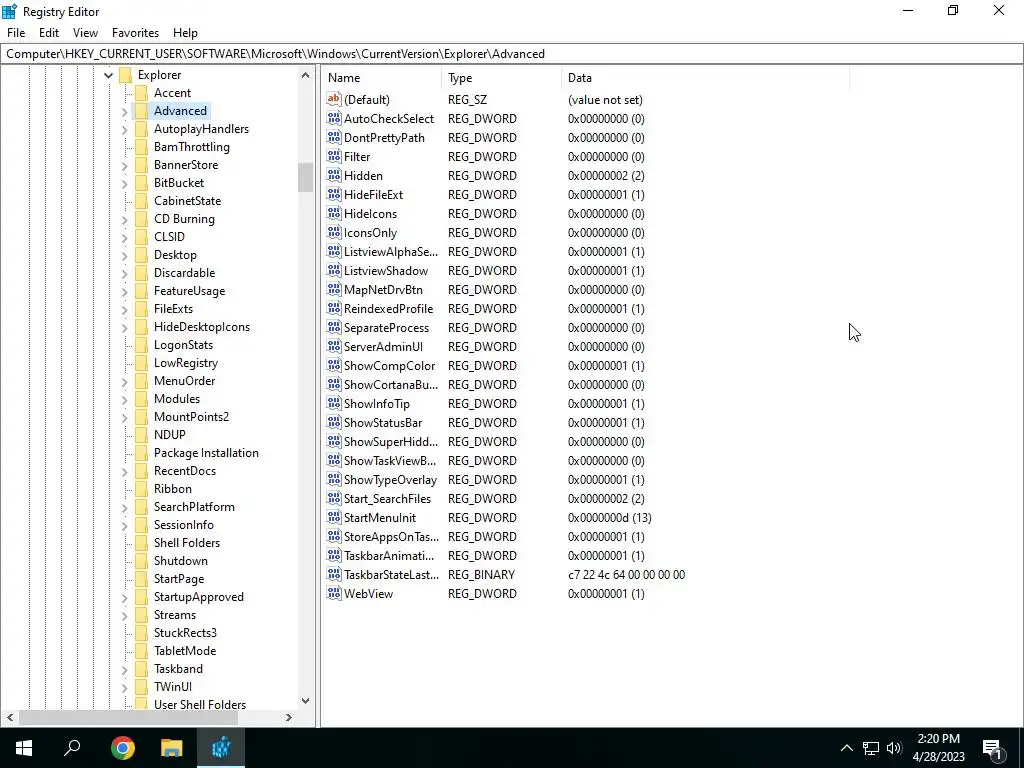The height and width of the screenshot is (768, 1024).
Task: Expand the CD Burning key
Action: 124,219
